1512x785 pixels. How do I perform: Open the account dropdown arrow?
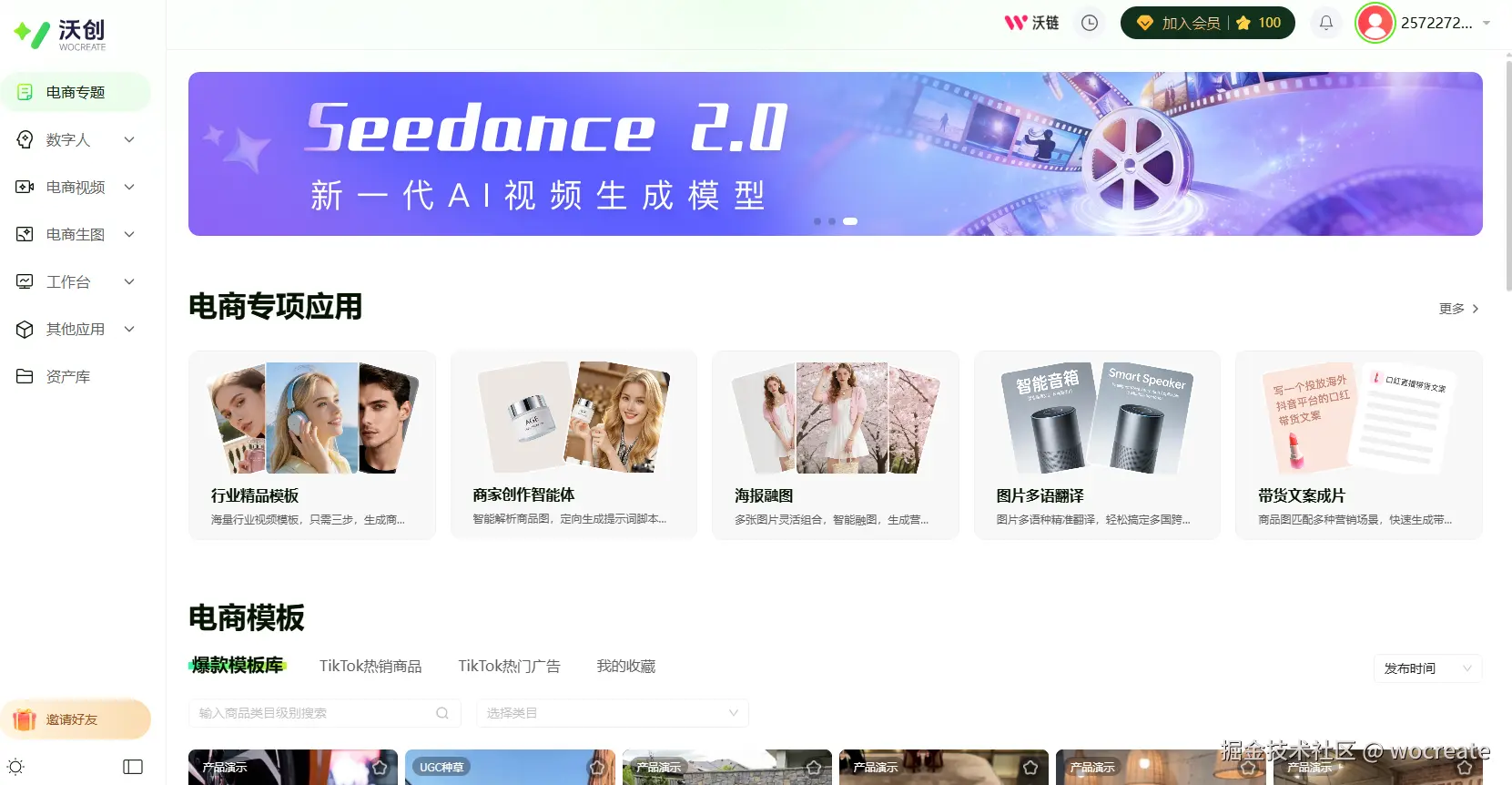point(1487,23)
